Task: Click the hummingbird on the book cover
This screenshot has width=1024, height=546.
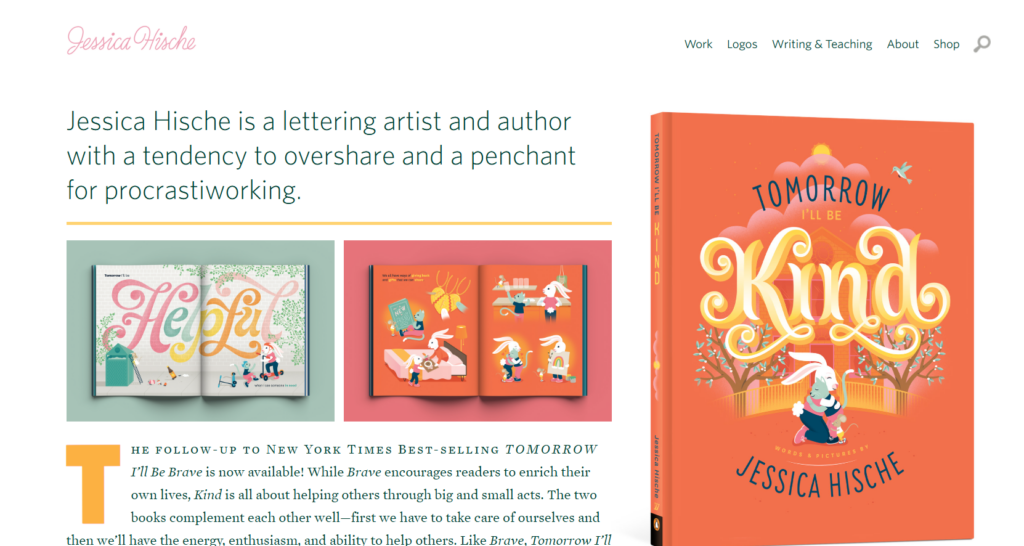Action: click(x=903, y=172)
